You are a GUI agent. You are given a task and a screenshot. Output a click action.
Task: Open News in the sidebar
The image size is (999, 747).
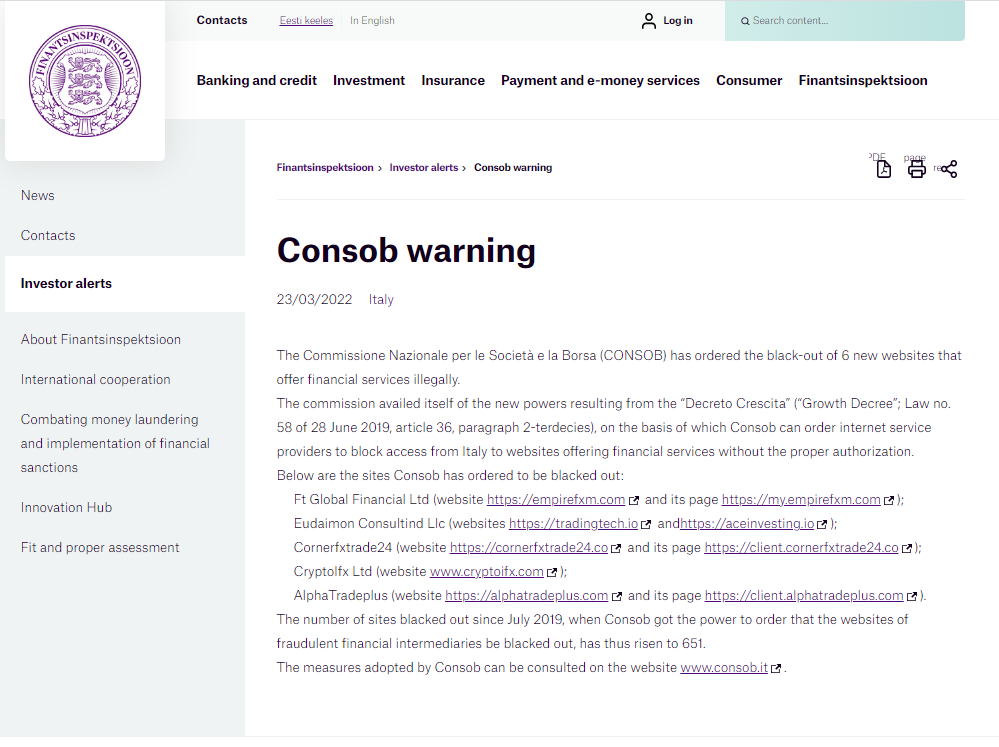coord(38,196)
